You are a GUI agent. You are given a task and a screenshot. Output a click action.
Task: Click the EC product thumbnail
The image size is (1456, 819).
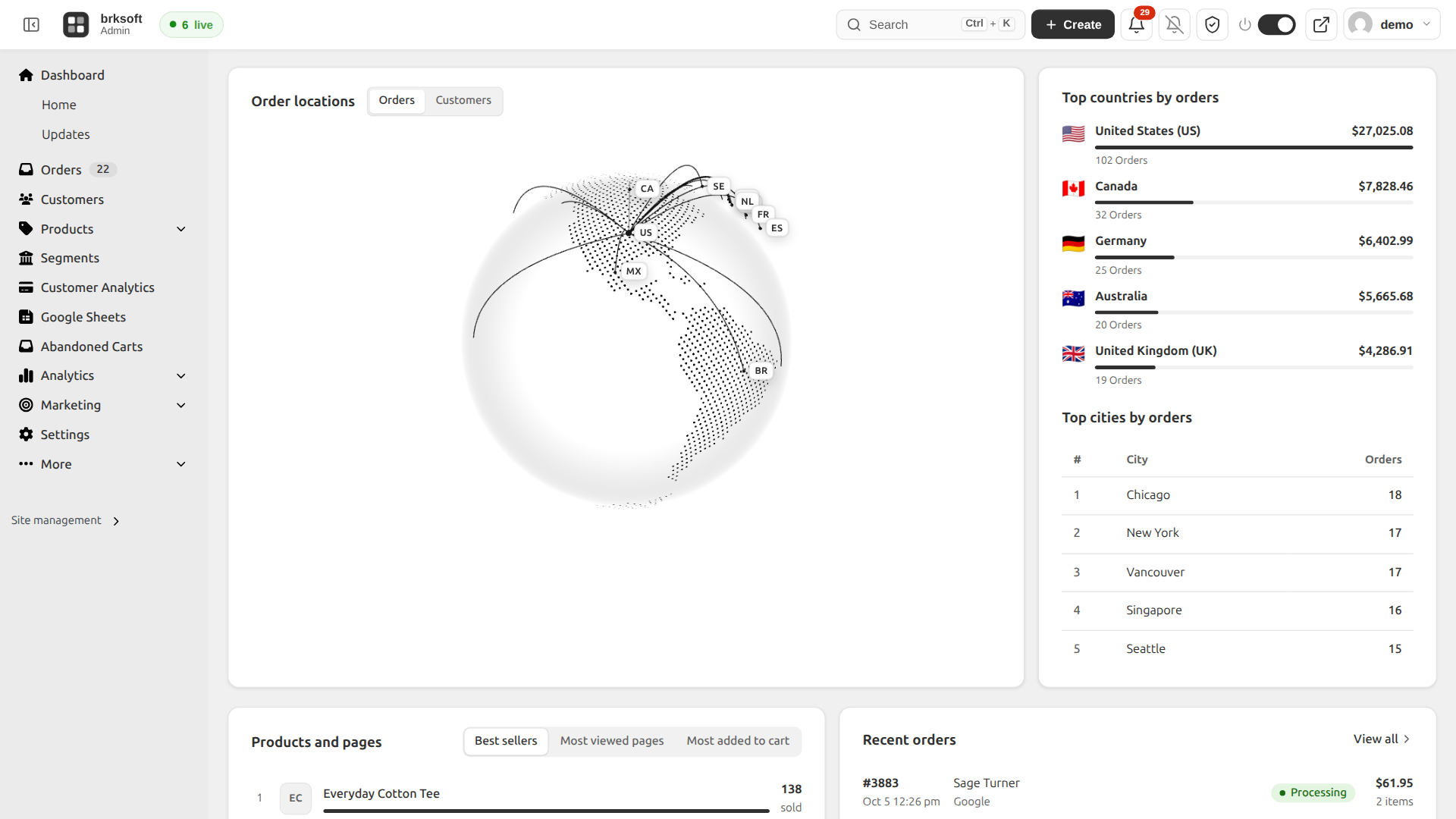point(296,798)
